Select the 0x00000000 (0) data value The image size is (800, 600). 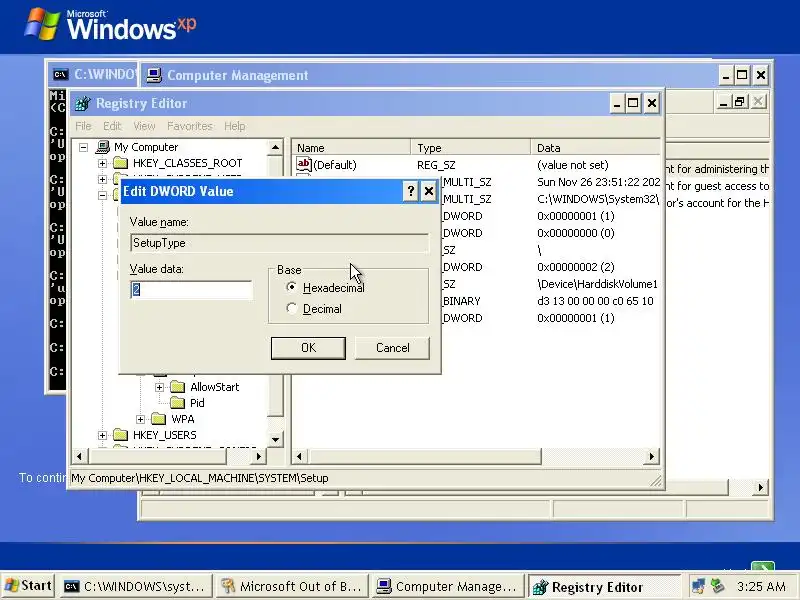(576, 233)
